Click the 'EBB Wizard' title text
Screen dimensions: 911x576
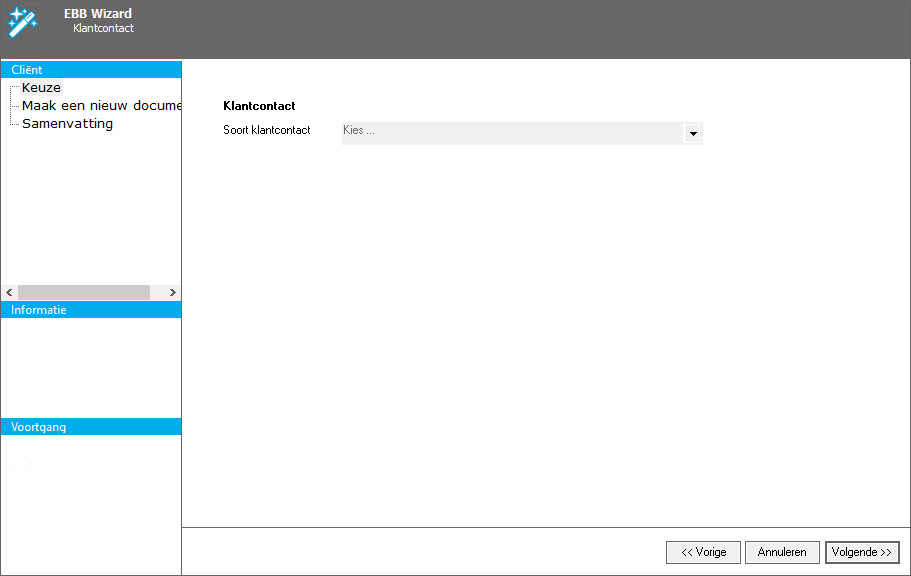(97, 14)
